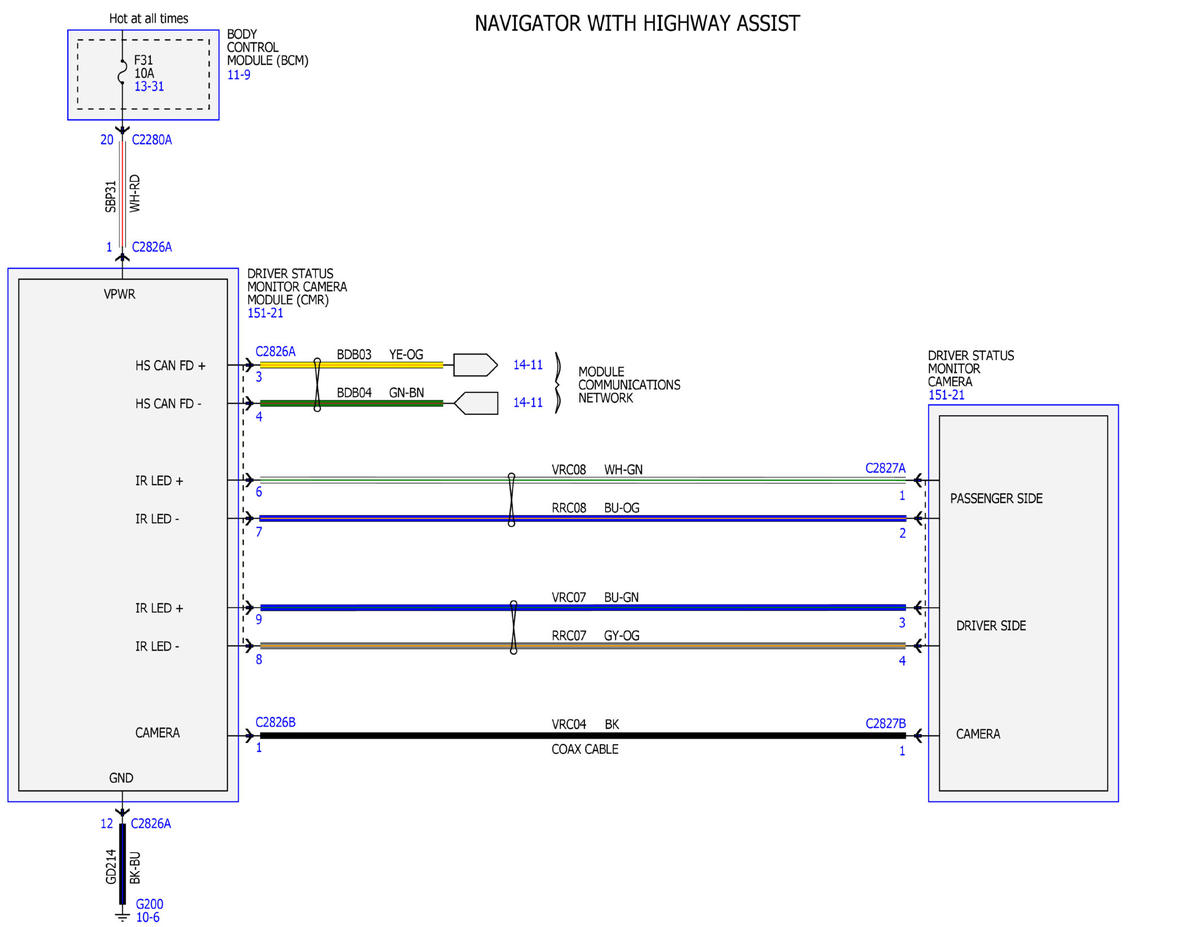Screen dimensions: 1200x927
Task: Click the thick black VRC04 coax wire
Action: 582,736
